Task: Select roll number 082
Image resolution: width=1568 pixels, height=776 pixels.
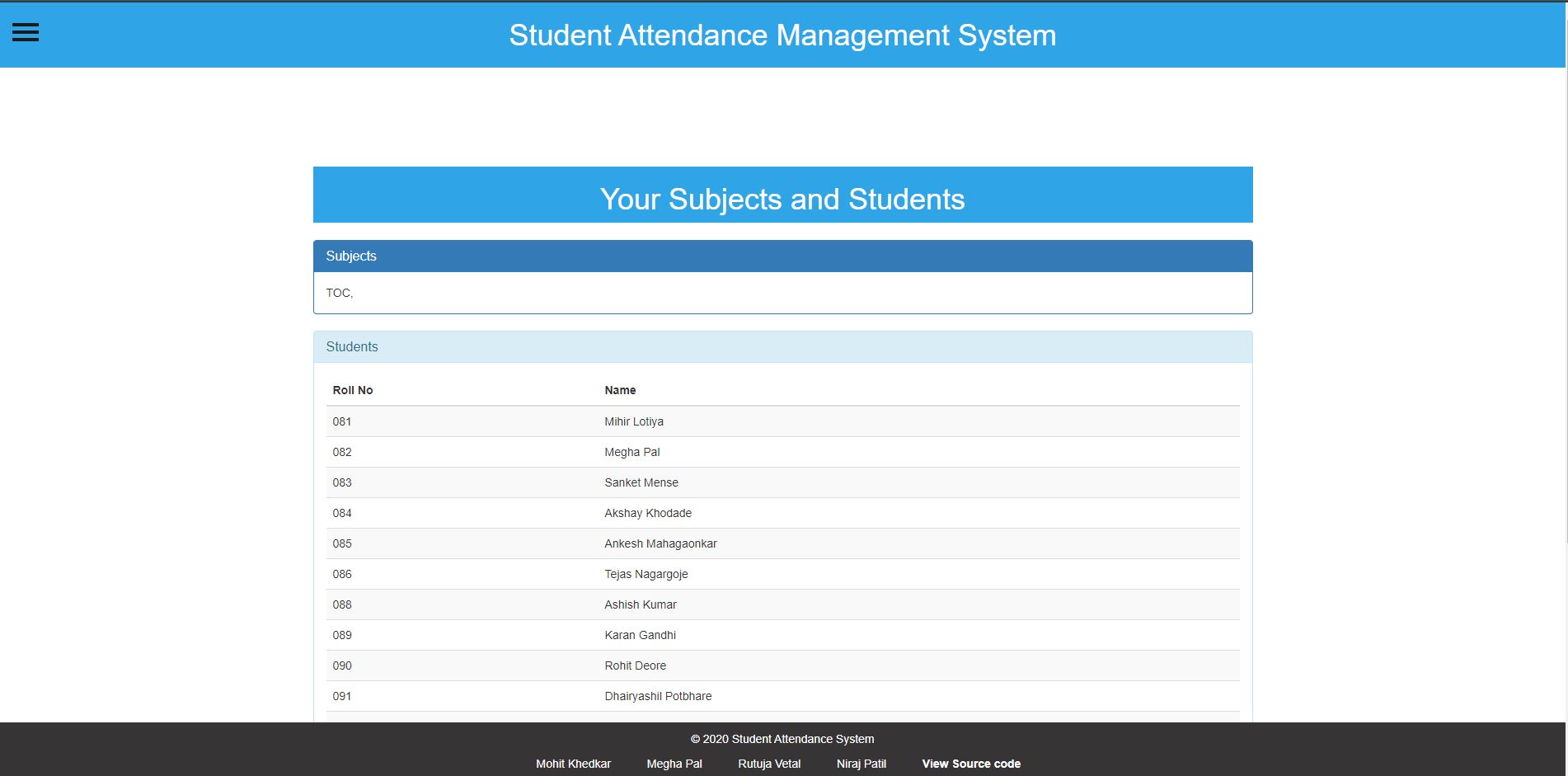Action: tap(342, 452)
